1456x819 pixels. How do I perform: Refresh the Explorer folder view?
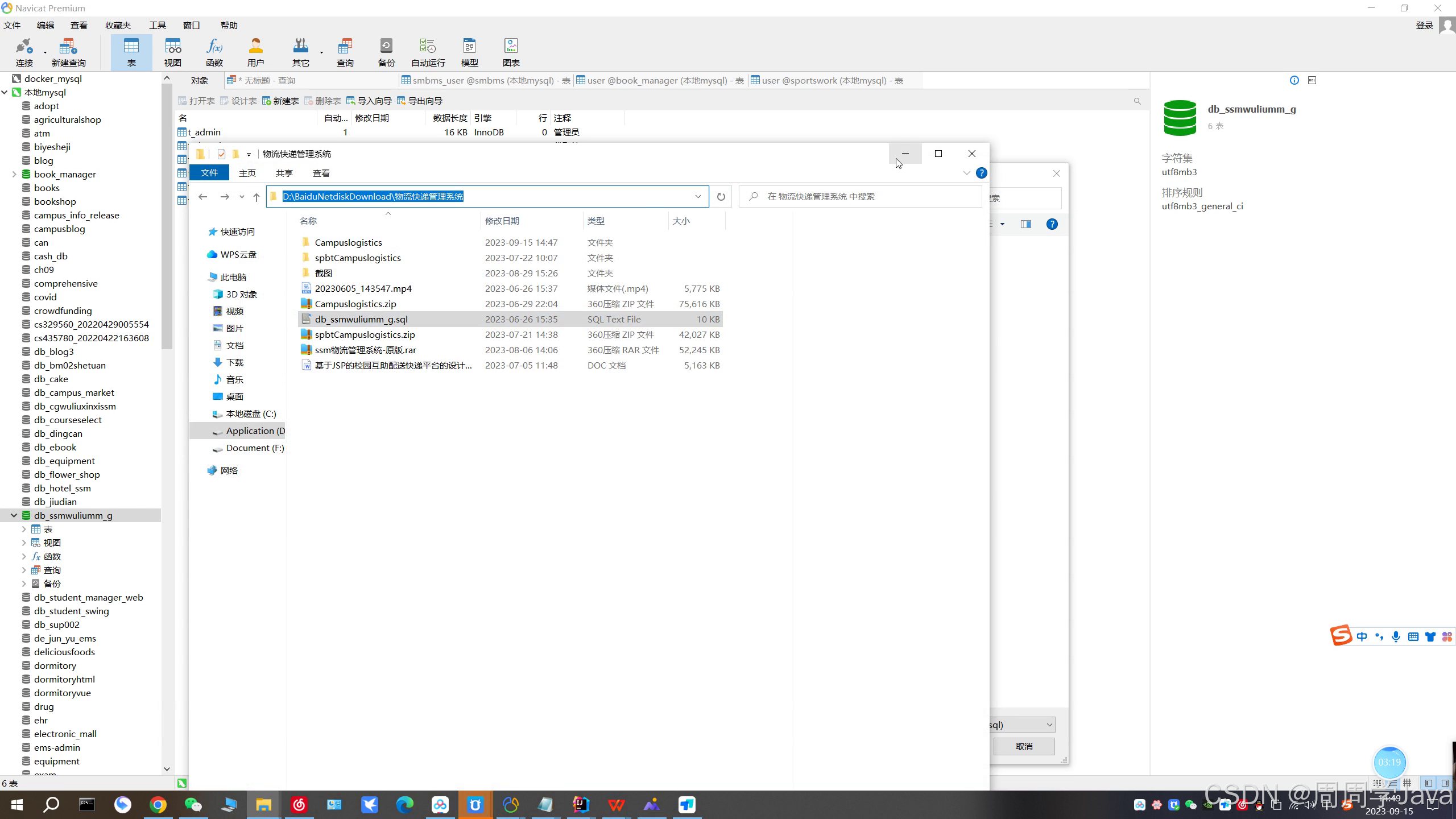(x=721, y=197)
